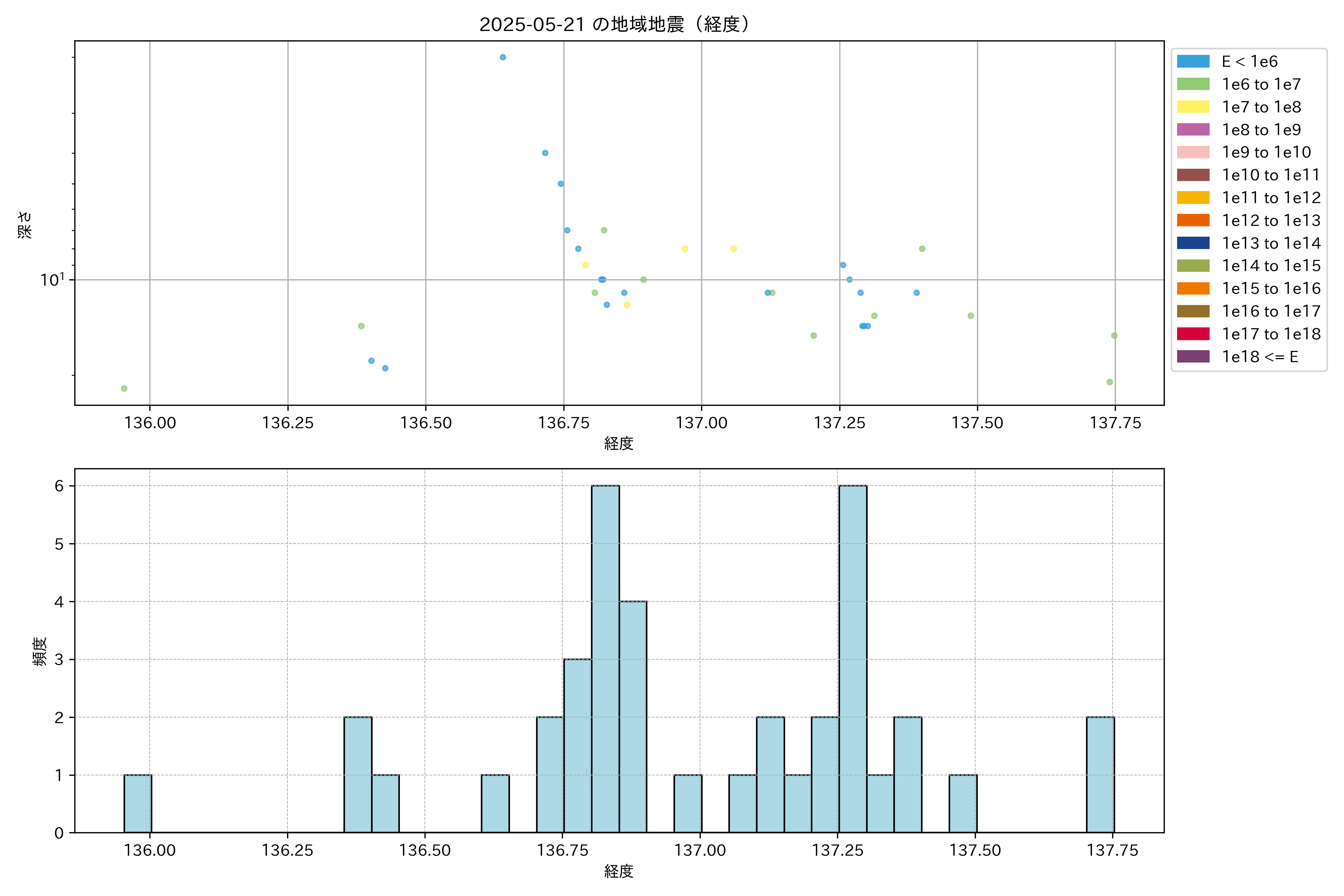
Task: Click the height-4 histogram bar
Action: pos(632,716)
